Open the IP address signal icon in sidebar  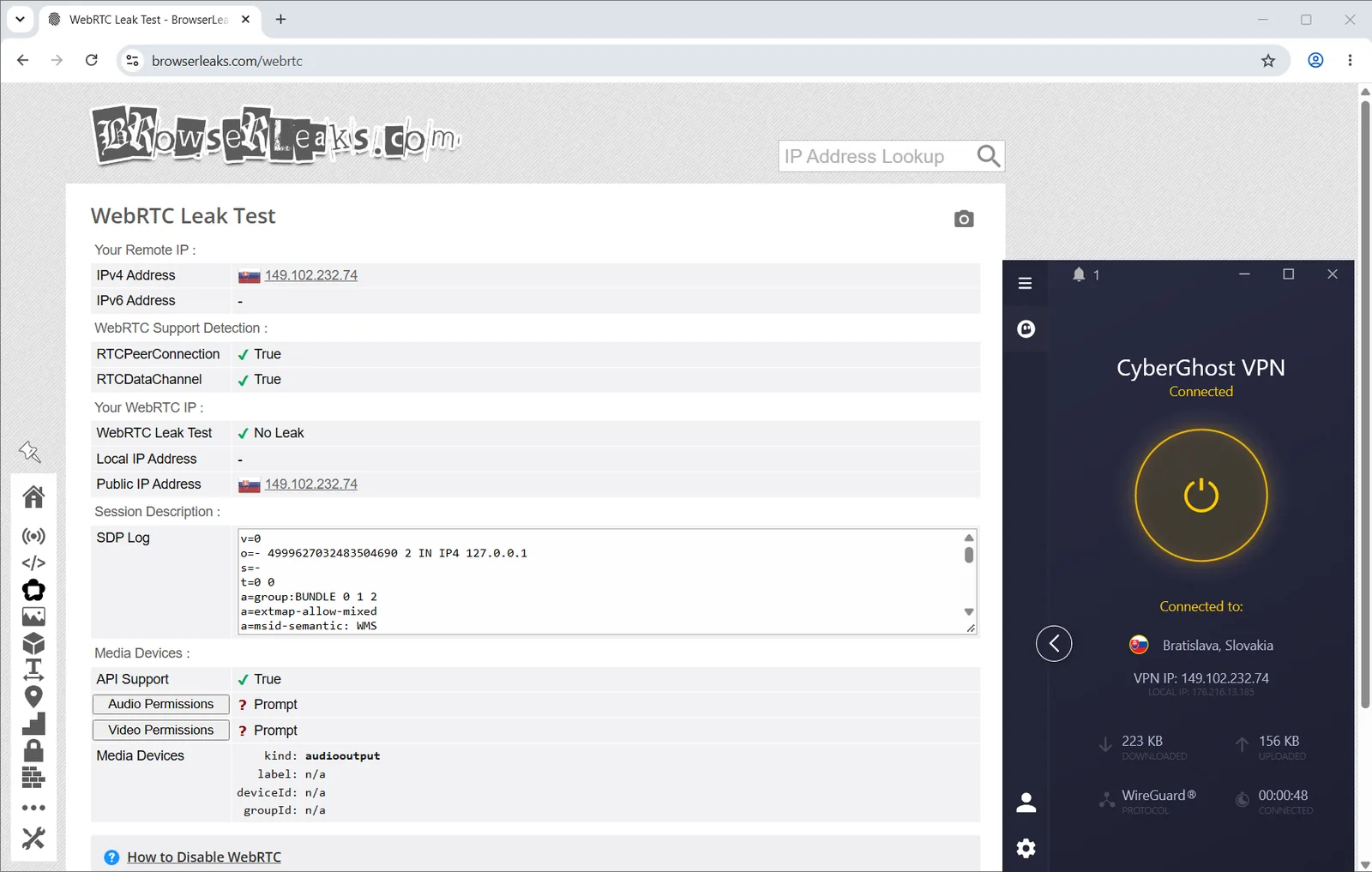(33, 537)
